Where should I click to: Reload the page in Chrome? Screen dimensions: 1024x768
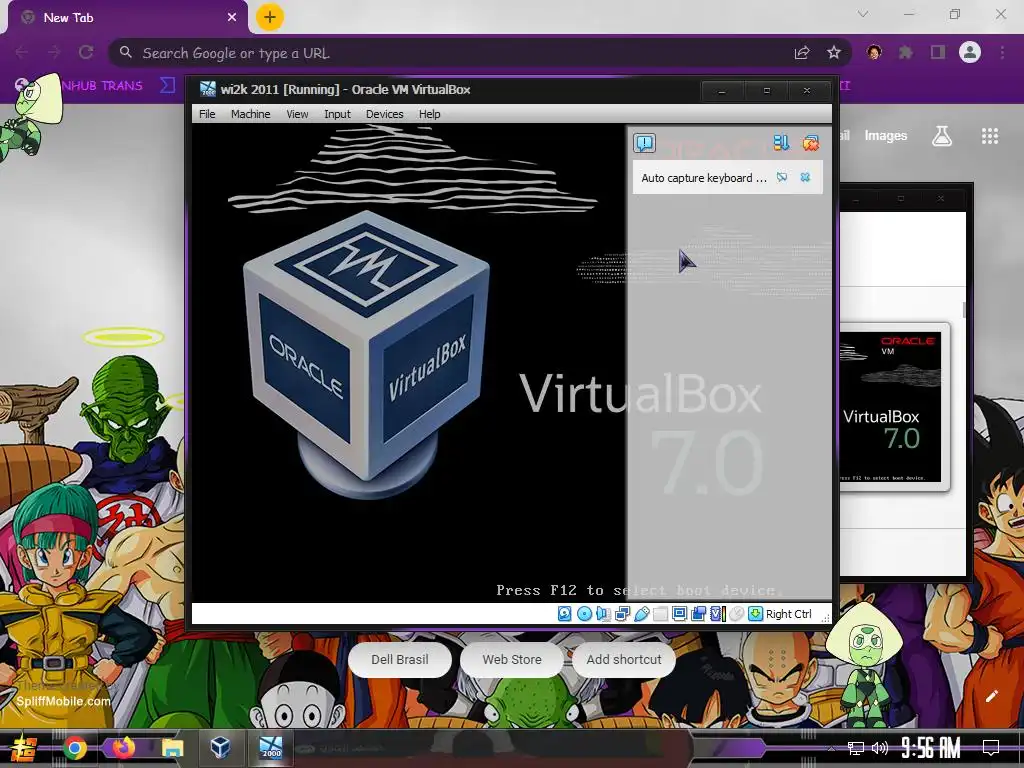86,52
